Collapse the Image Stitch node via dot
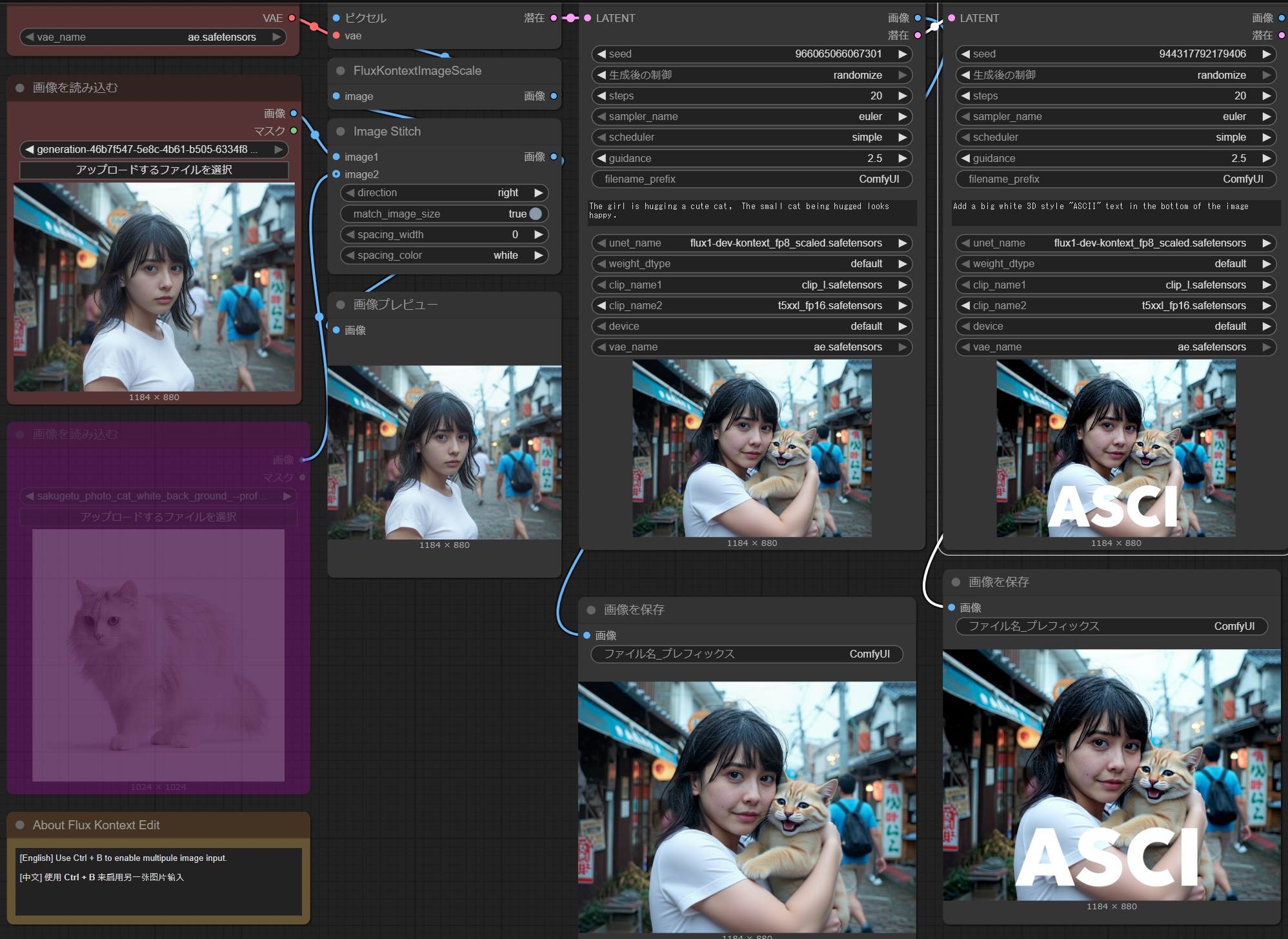1288x939 pixels. 340,132
